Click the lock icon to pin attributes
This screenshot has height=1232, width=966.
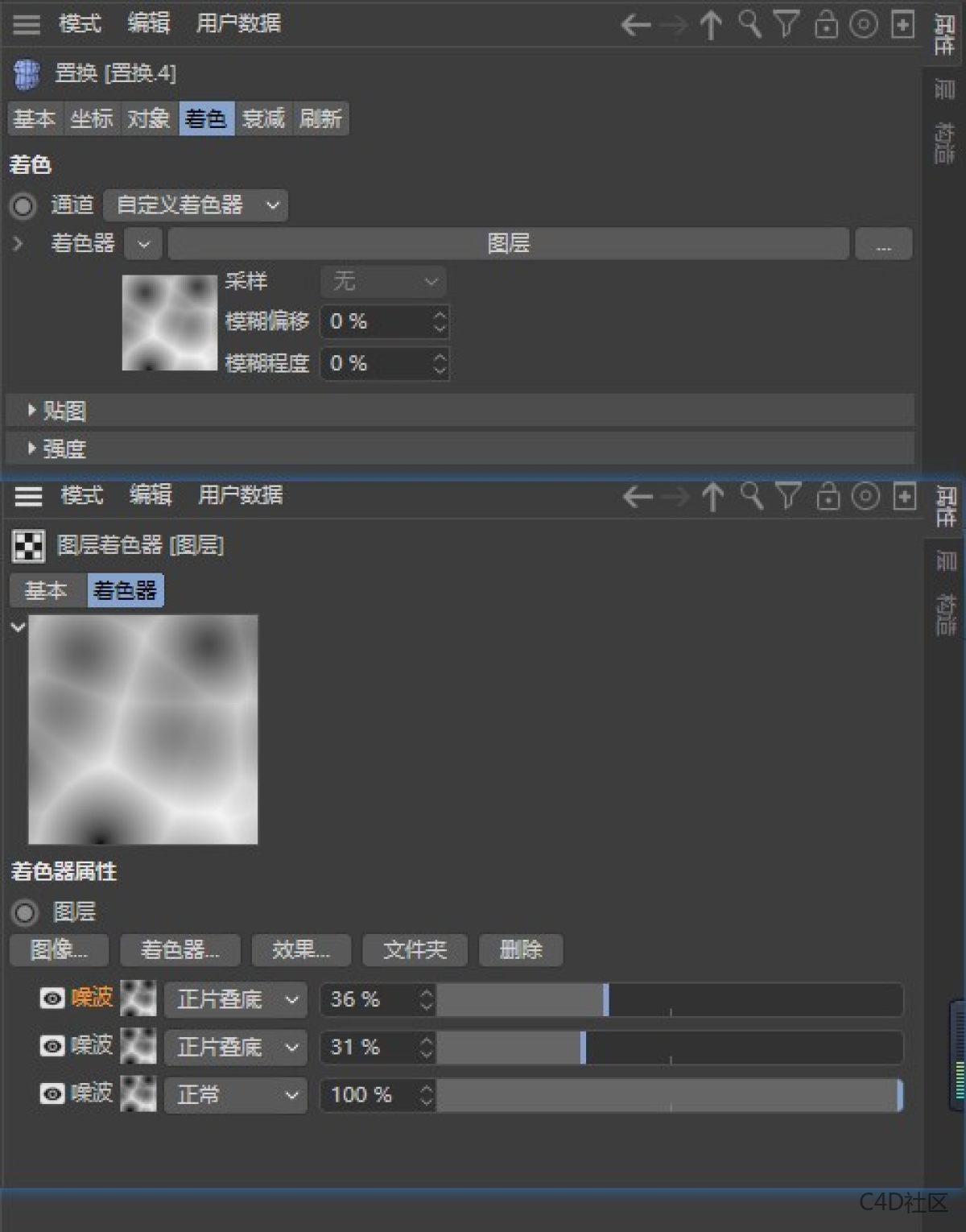[x=826, y=24]
